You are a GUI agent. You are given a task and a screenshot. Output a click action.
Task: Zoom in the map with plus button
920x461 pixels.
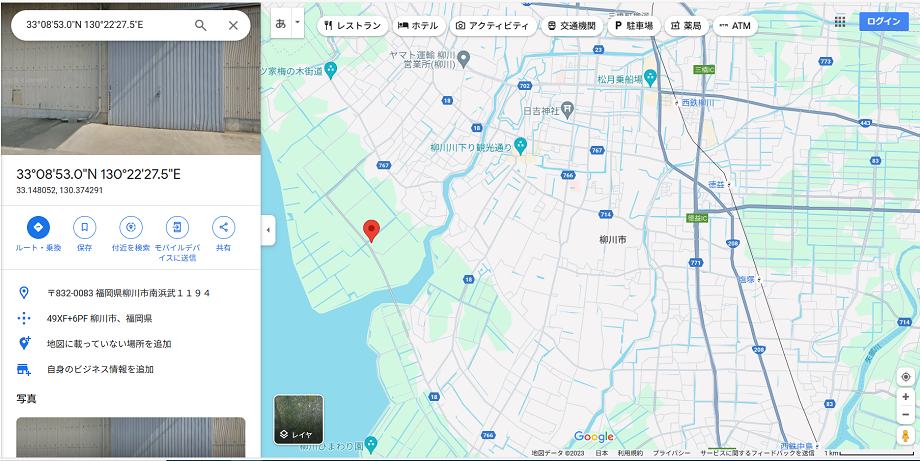pos(905,397)
